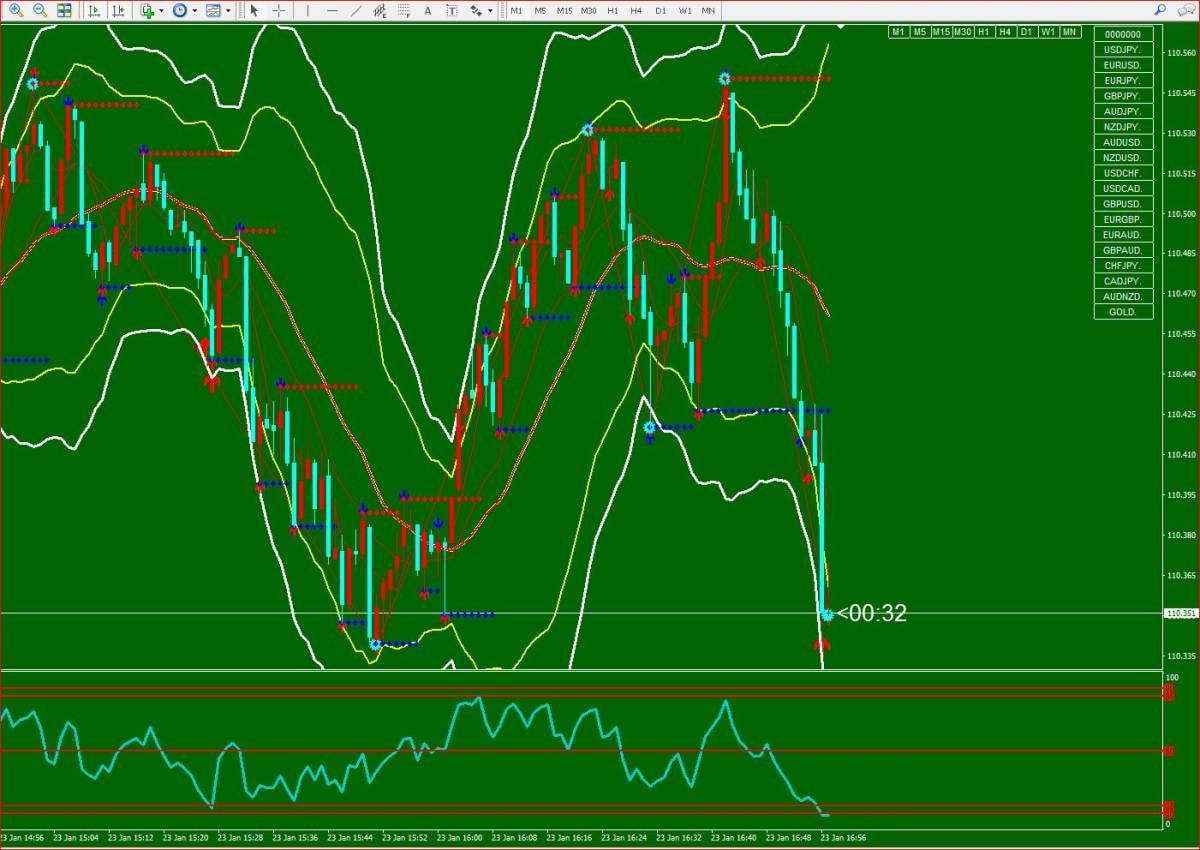This screenshot has width=1200, height=850.
Task: Switch to M5 timeframe in the toolbar
Action: click(x=540, y=10)
